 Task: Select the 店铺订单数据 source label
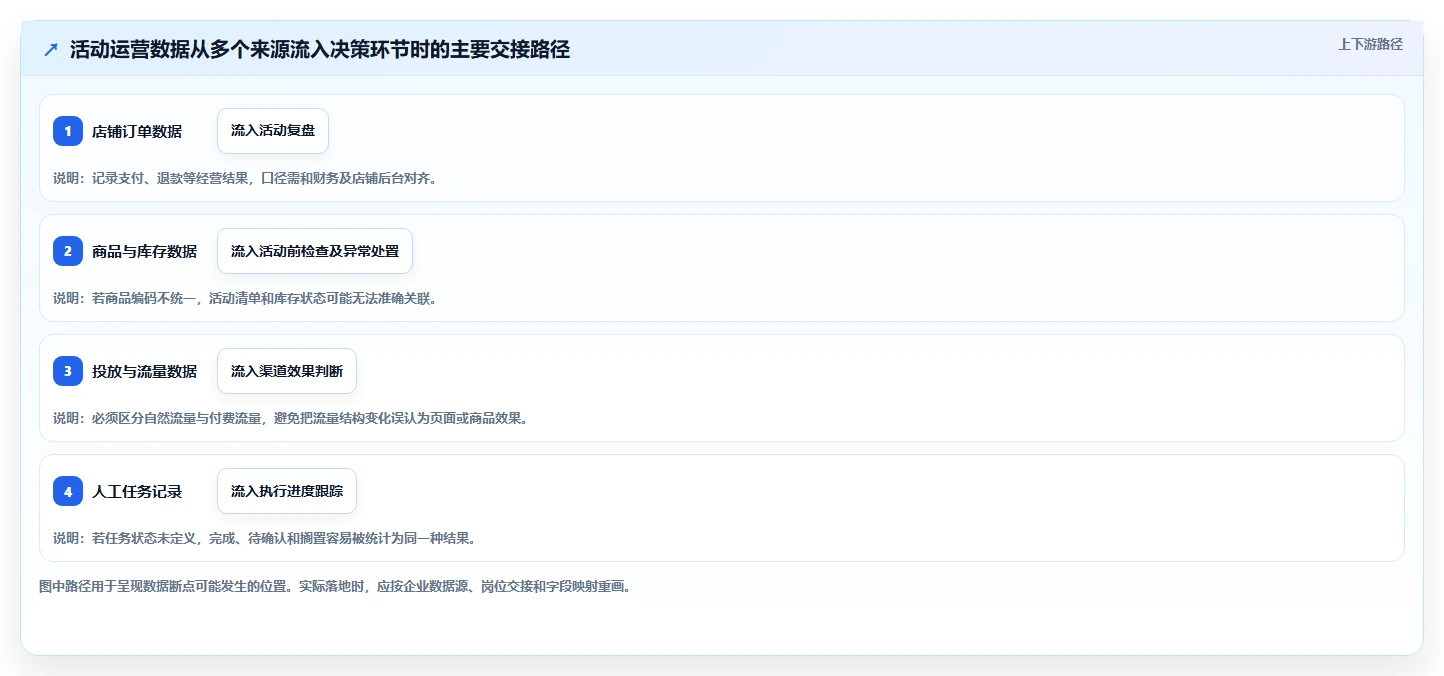pos(137,131)
